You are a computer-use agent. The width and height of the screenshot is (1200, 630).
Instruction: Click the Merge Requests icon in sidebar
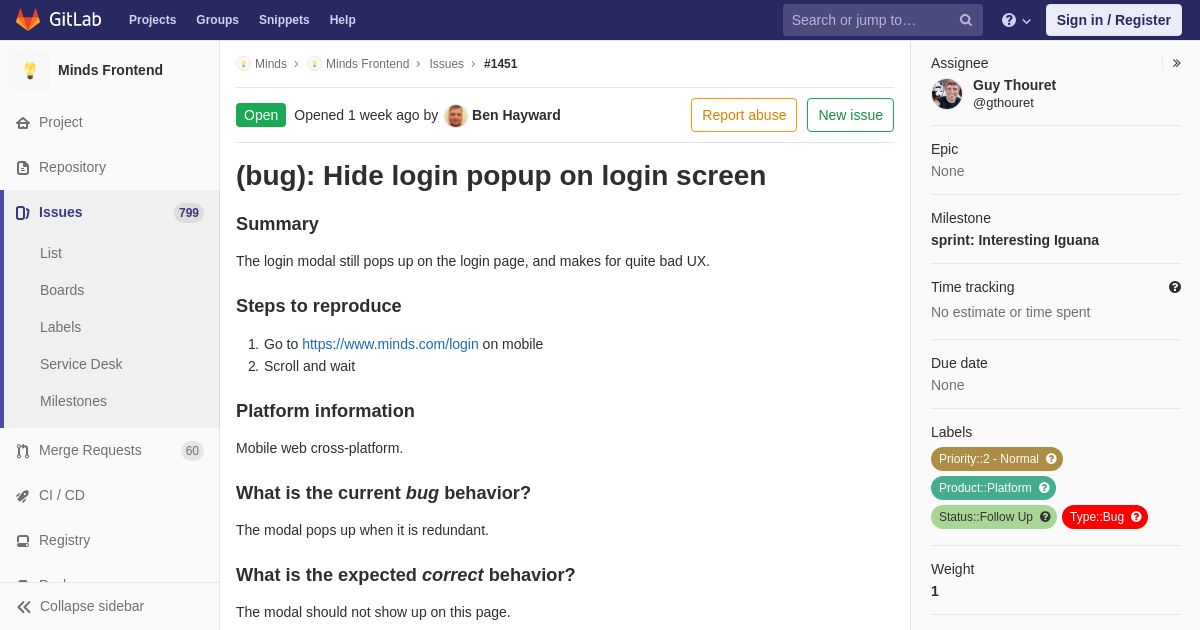(x=23, y=450)
